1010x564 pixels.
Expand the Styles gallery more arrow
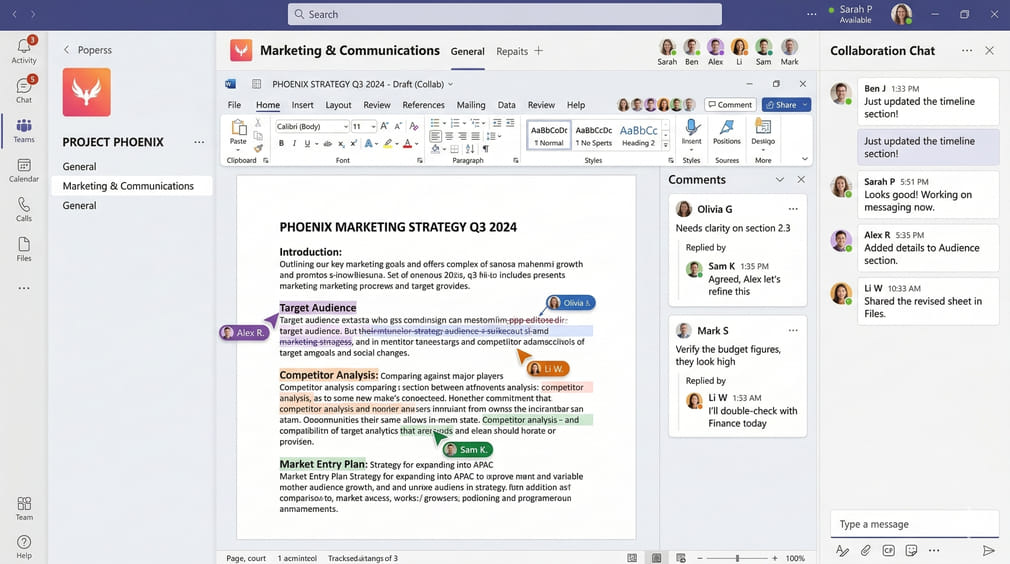[x=666, y=146]
